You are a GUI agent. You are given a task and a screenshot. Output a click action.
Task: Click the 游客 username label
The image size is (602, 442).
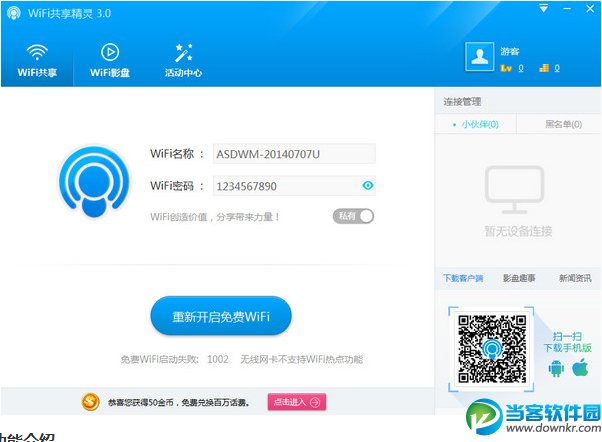point(509,51)
